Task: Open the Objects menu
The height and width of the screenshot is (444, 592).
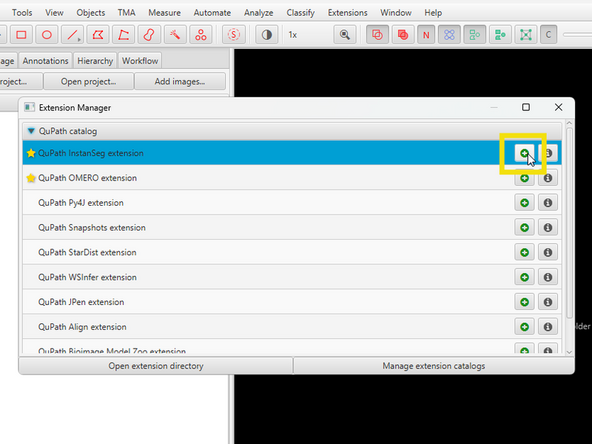Action: [x=91, y=13]
